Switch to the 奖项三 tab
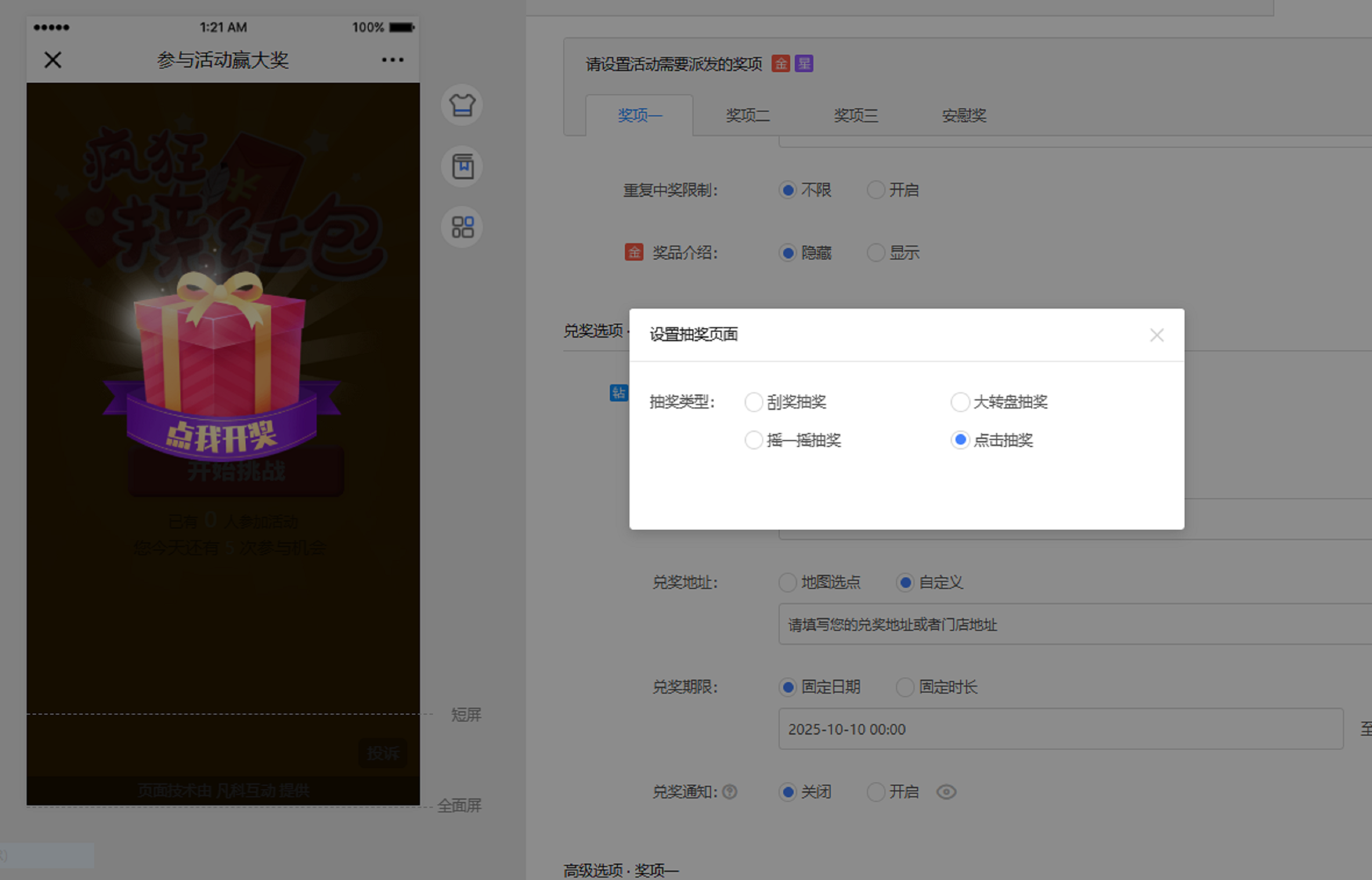1372x880 pixels. tap(855, 115)
